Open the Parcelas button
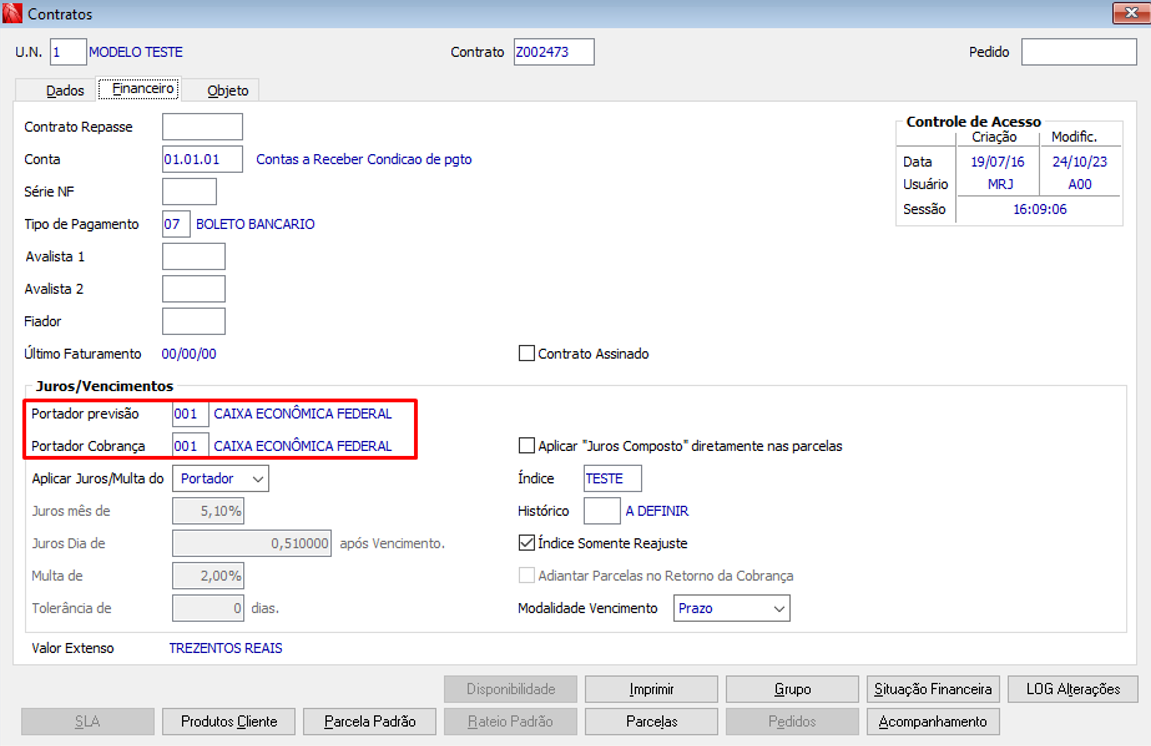The height and width of the screenshot is (746, 1151). [x=651, y=721]
